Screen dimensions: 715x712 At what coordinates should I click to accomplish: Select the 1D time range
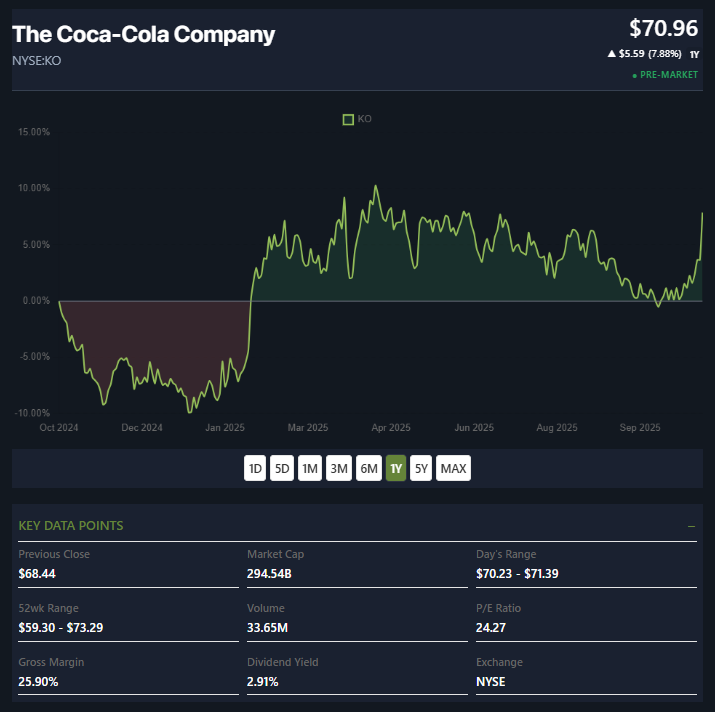click(255, 468)
